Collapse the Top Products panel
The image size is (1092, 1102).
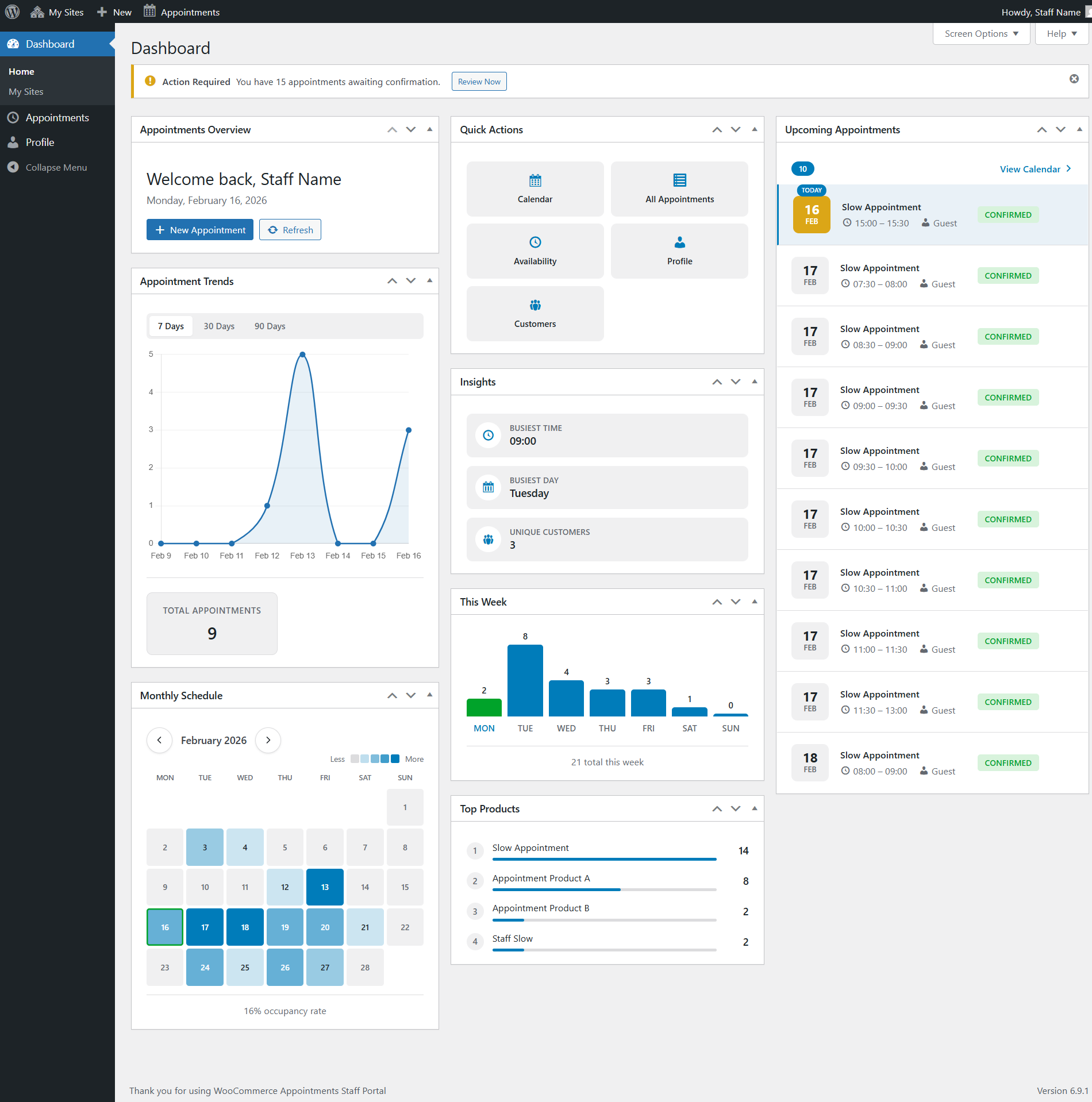[754, 808]
